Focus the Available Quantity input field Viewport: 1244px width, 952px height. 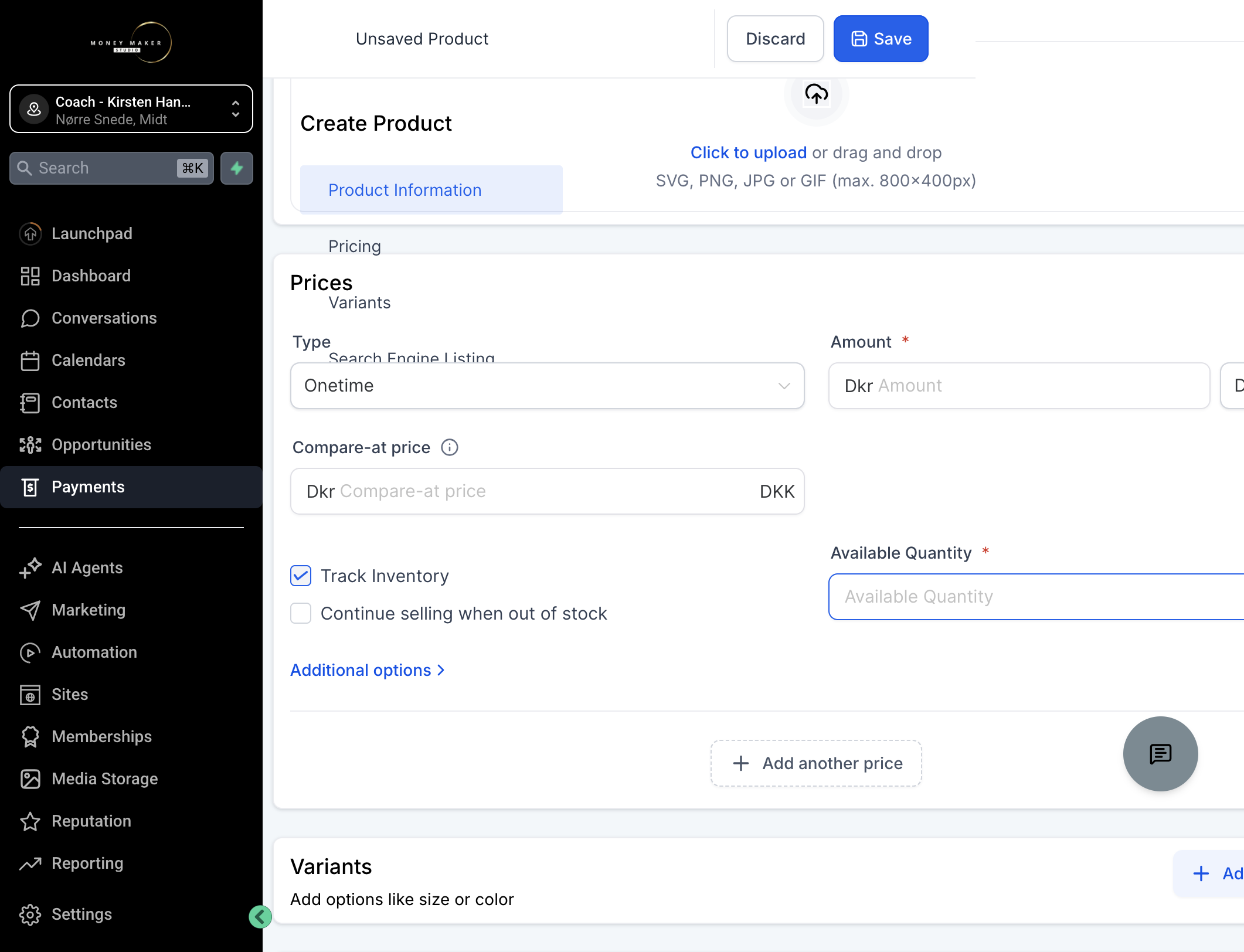tap(1036, 597)
